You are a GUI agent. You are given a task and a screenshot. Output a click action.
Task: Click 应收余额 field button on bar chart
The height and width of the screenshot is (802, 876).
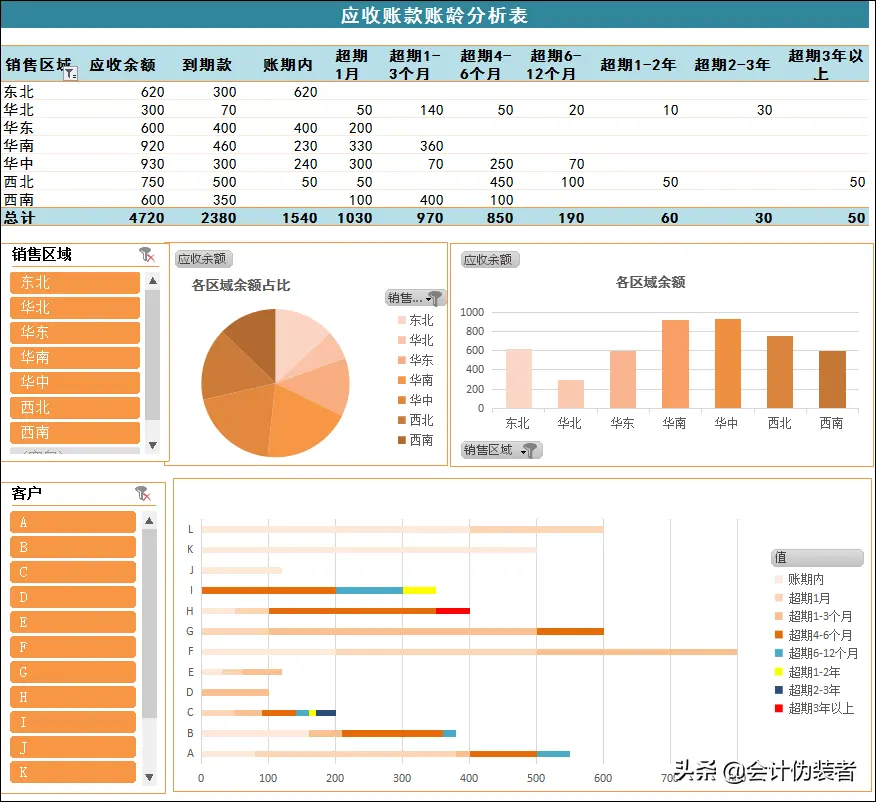[x=490, y=260]
